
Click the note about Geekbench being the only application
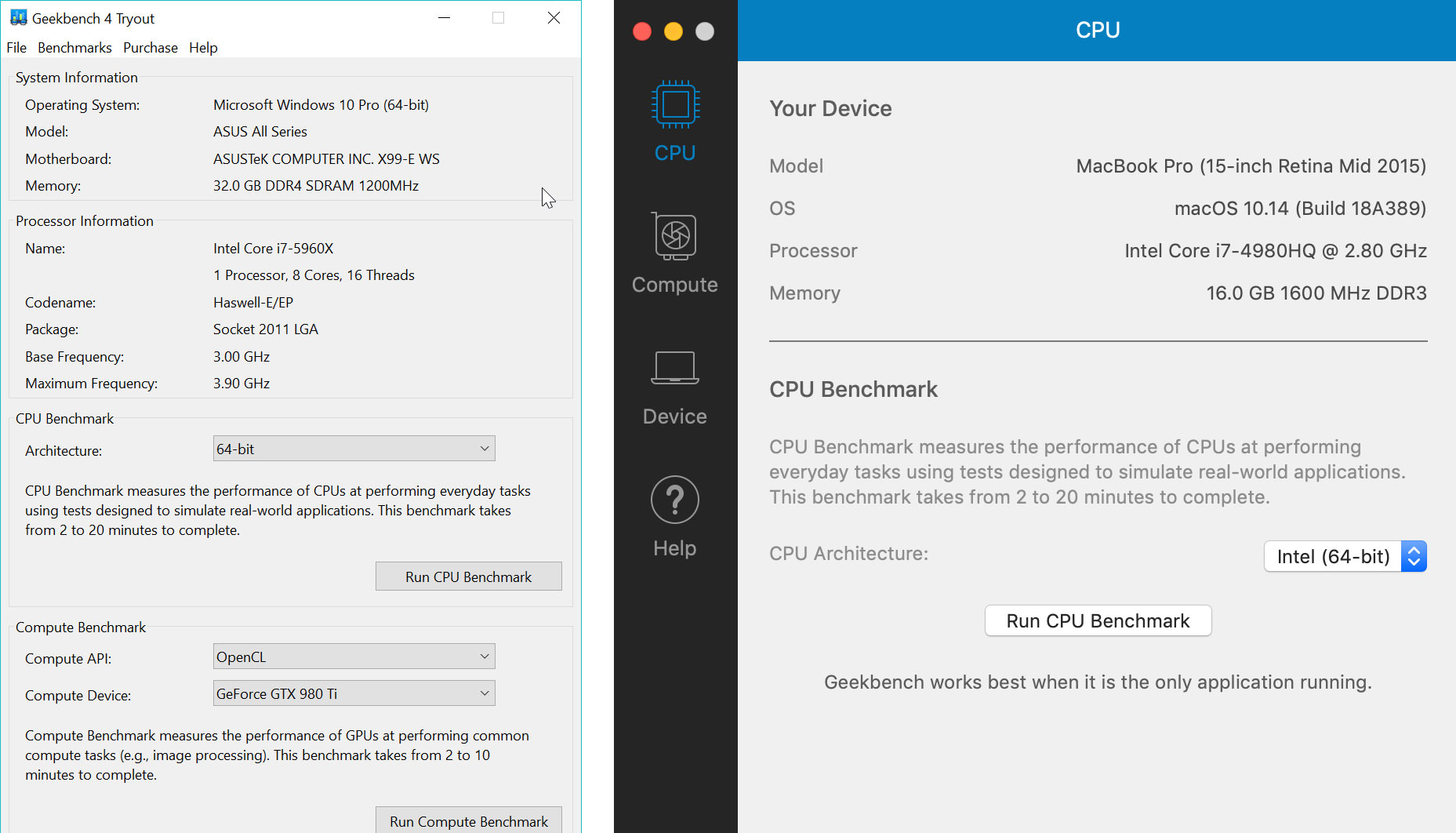pyautogui.click(x=1098, y=682)
